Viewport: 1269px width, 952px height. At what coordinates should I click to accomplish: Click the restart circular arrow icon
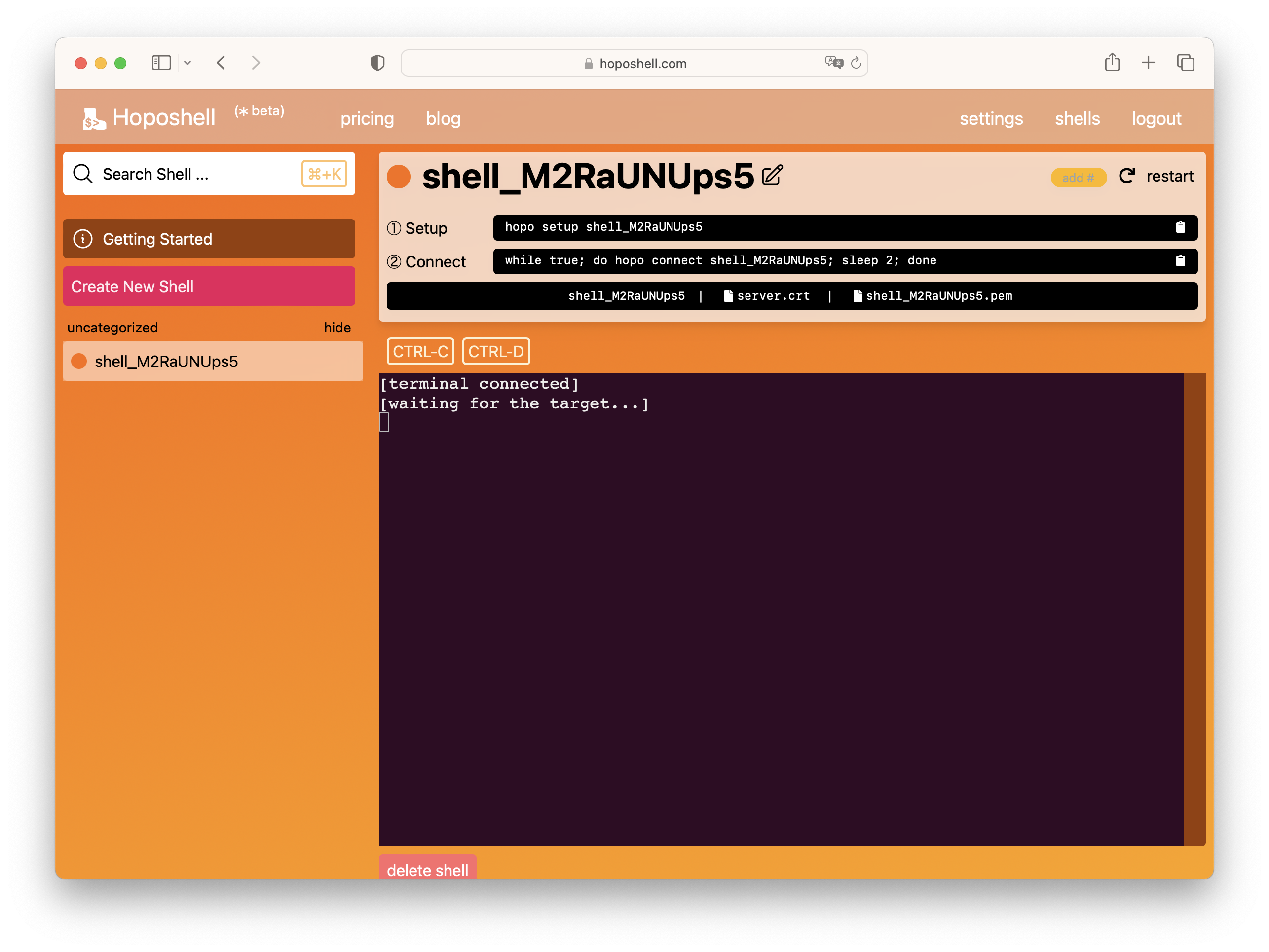pos(1127,176)
